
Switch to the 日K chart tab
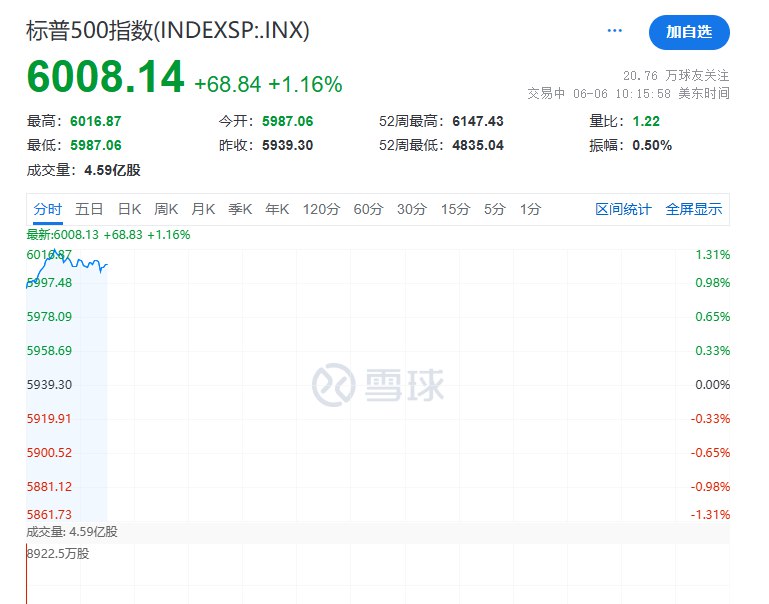coord(129,209)
